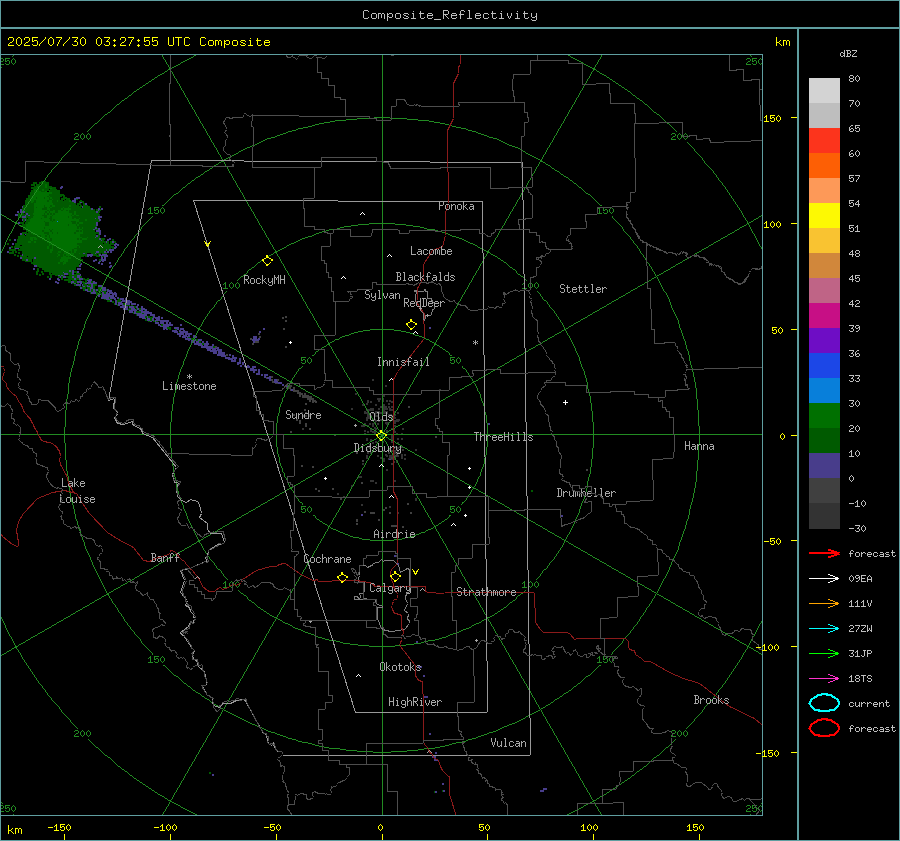Click the Innisfail label
Viewport: 900px width, 841px height.
pos(403,362)
